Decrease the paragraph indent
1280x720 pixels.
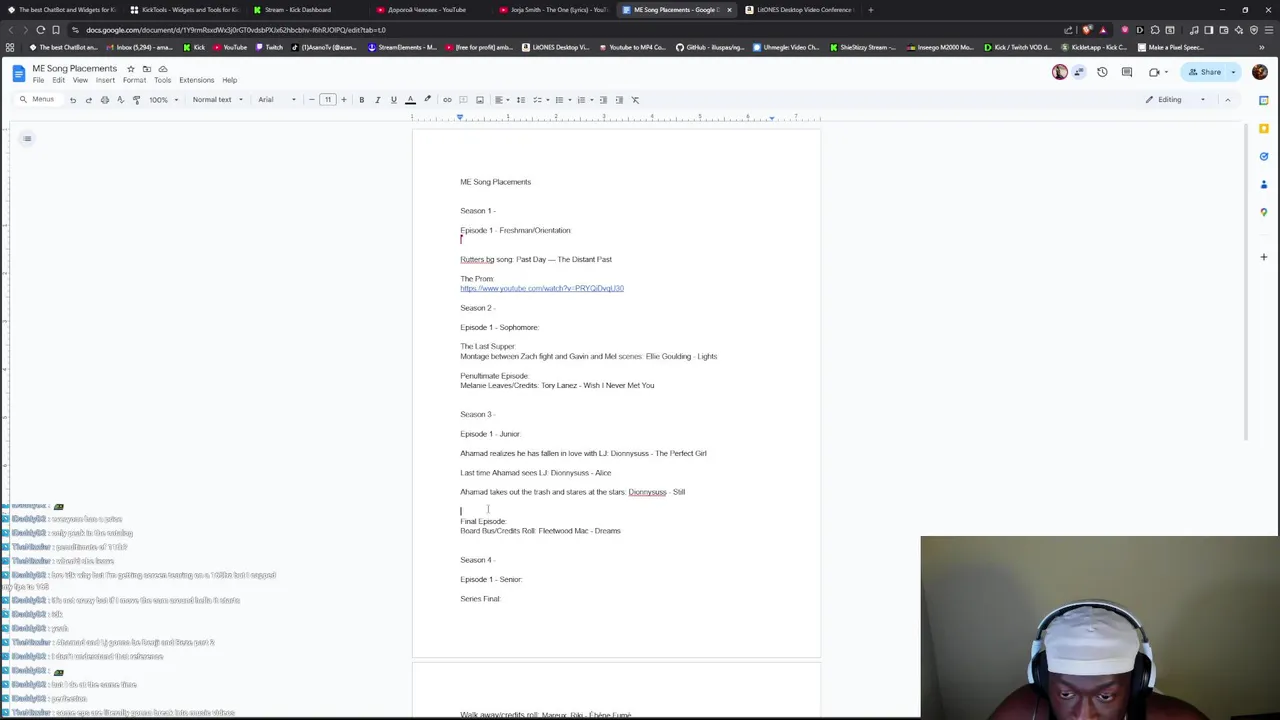[x=602, y=100]
